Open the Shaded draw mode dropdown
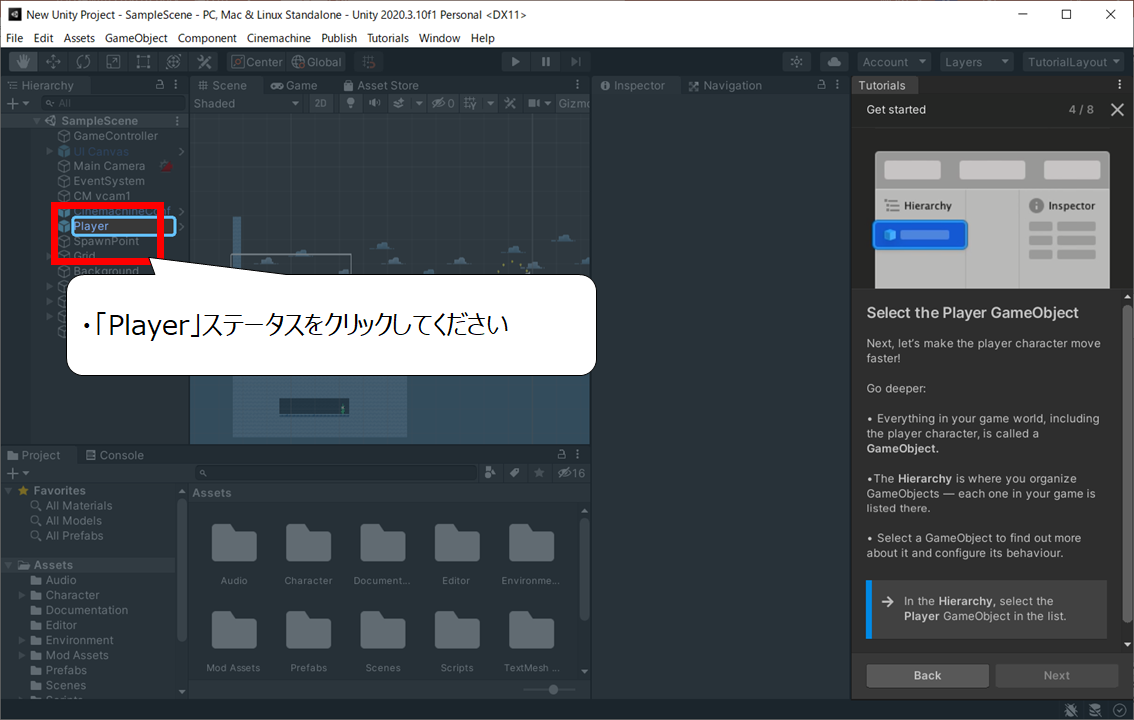The height and width of the screenshot is (720, 1134). coord(247,103)
